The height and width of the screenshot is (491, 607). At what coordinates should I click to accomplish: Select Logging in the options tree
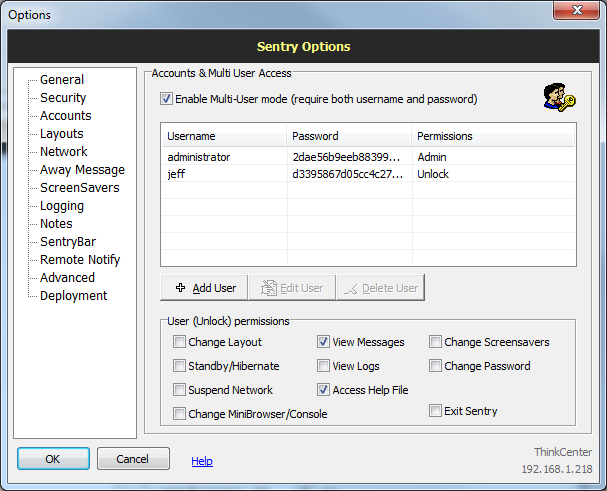tap(62, 206)
